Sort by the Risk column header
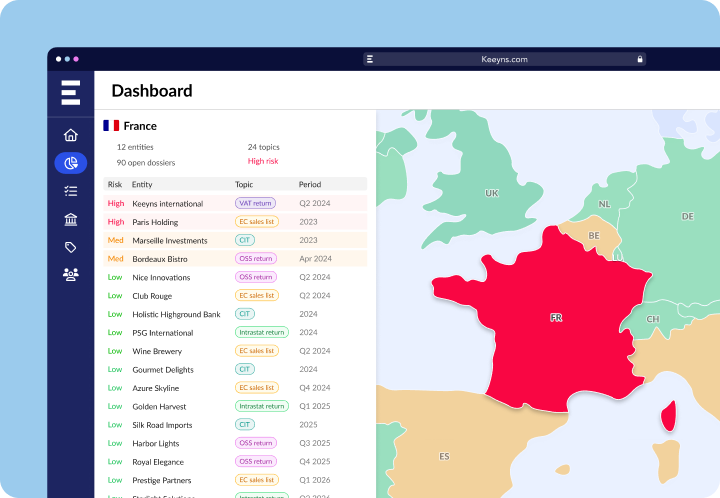This screenshot has height=498, width=720. 114,184
